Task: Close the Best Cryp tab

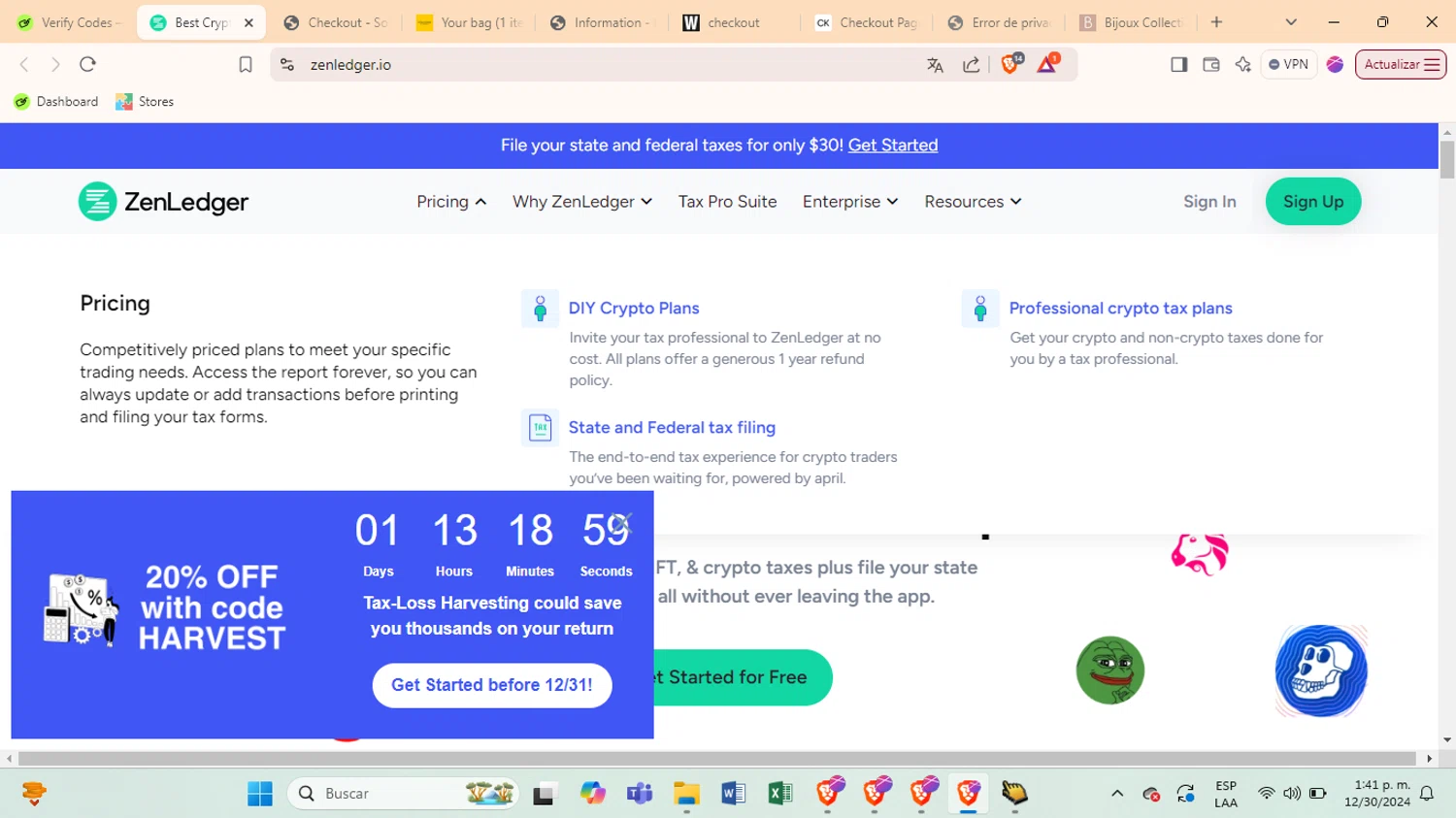Action: click(248, 22)
